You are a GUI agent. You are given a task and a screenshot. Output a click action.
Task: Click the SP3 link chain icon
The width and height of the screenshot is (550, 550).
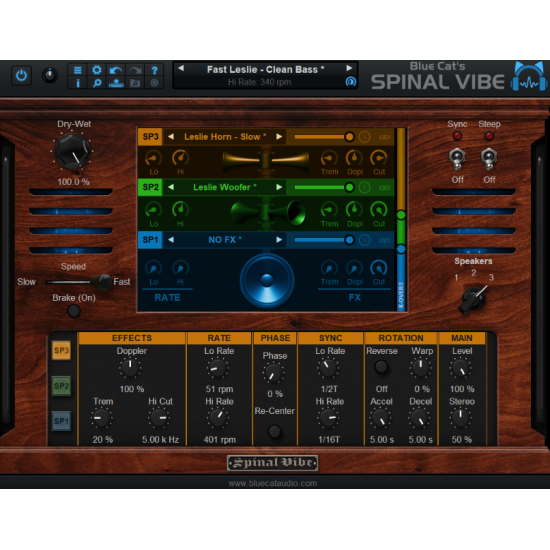coord(384,137)
